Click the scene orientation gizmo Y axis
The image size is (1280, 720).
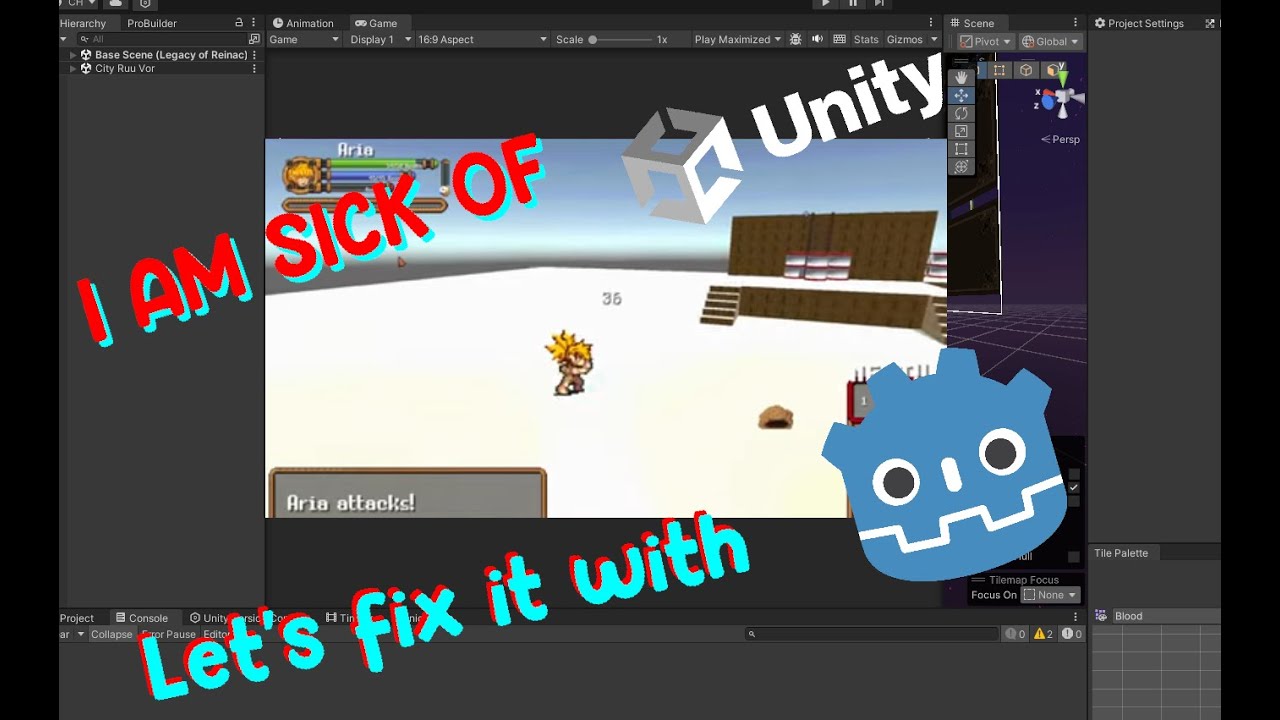click(1063, 78)
